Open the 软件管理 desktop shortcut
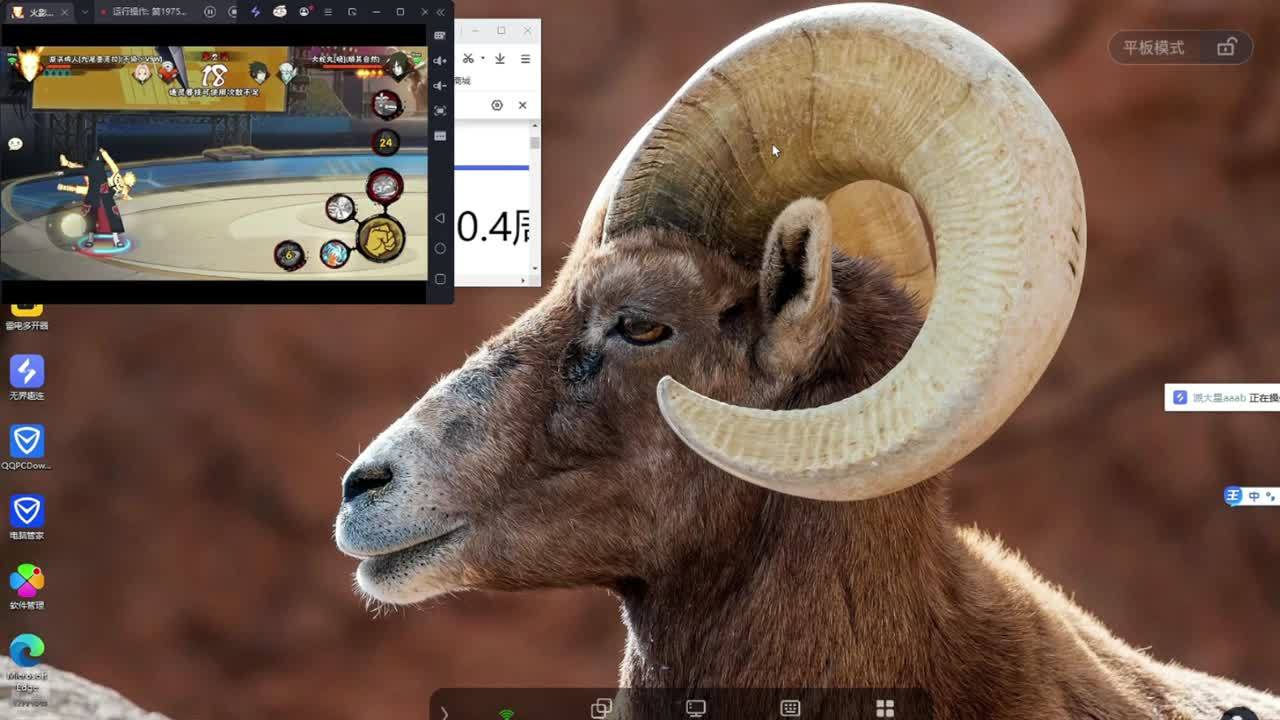Viewport: 1280px width, 720px height. 27,587
